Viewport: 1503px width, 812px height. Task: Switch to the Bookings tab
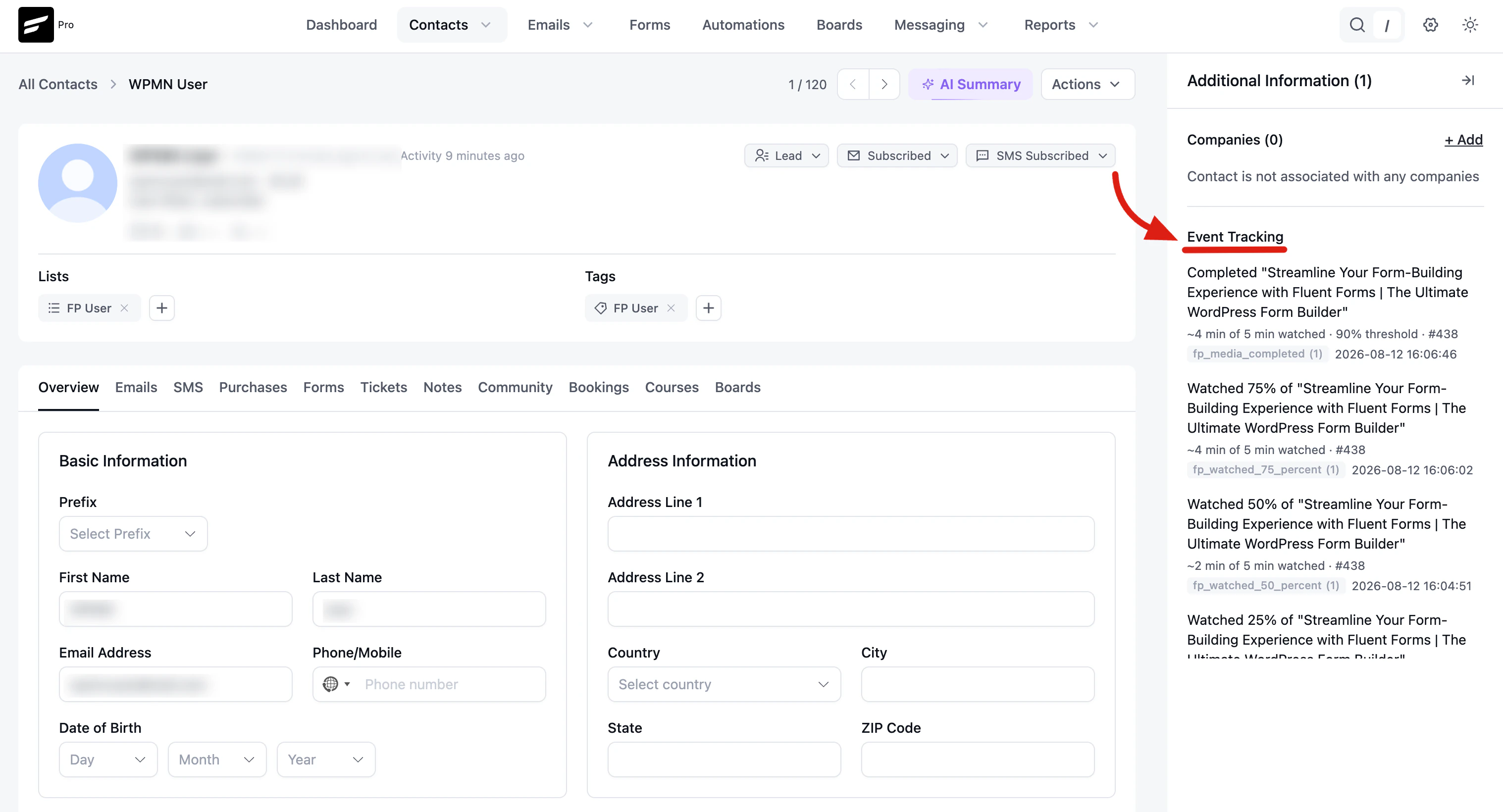599,387
